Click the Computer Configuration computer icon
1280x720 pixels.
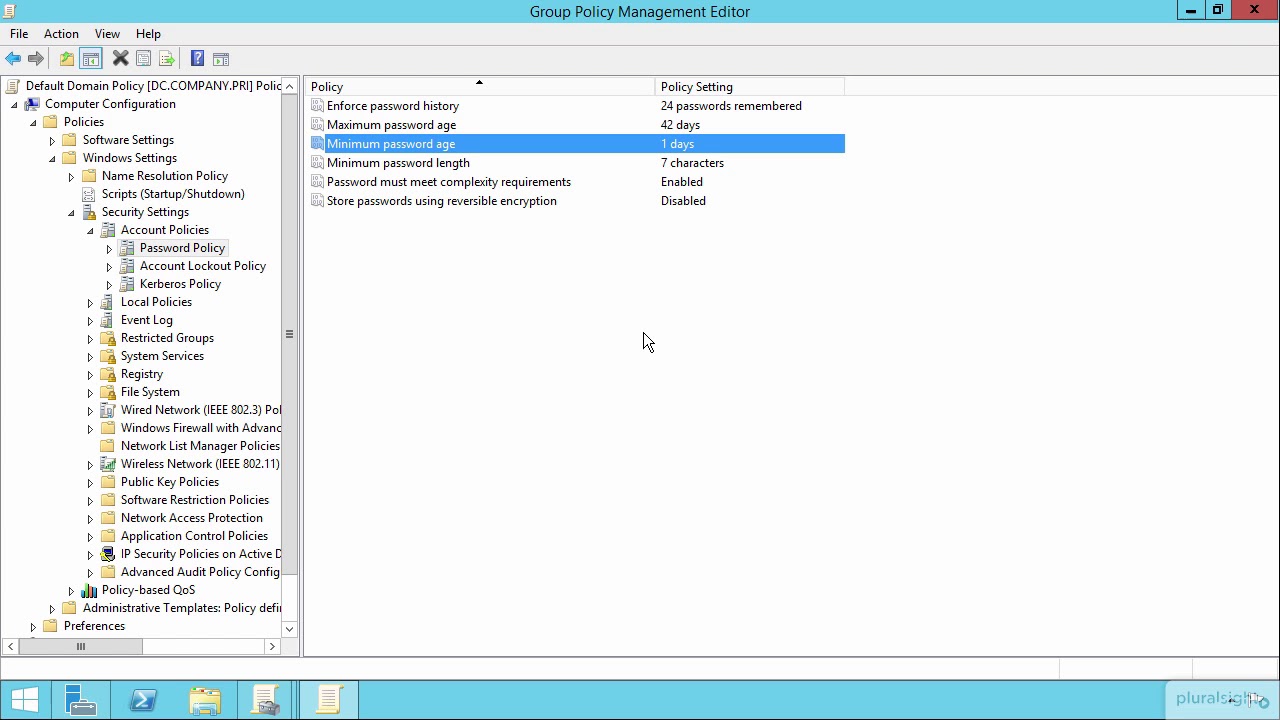[31, 104]
